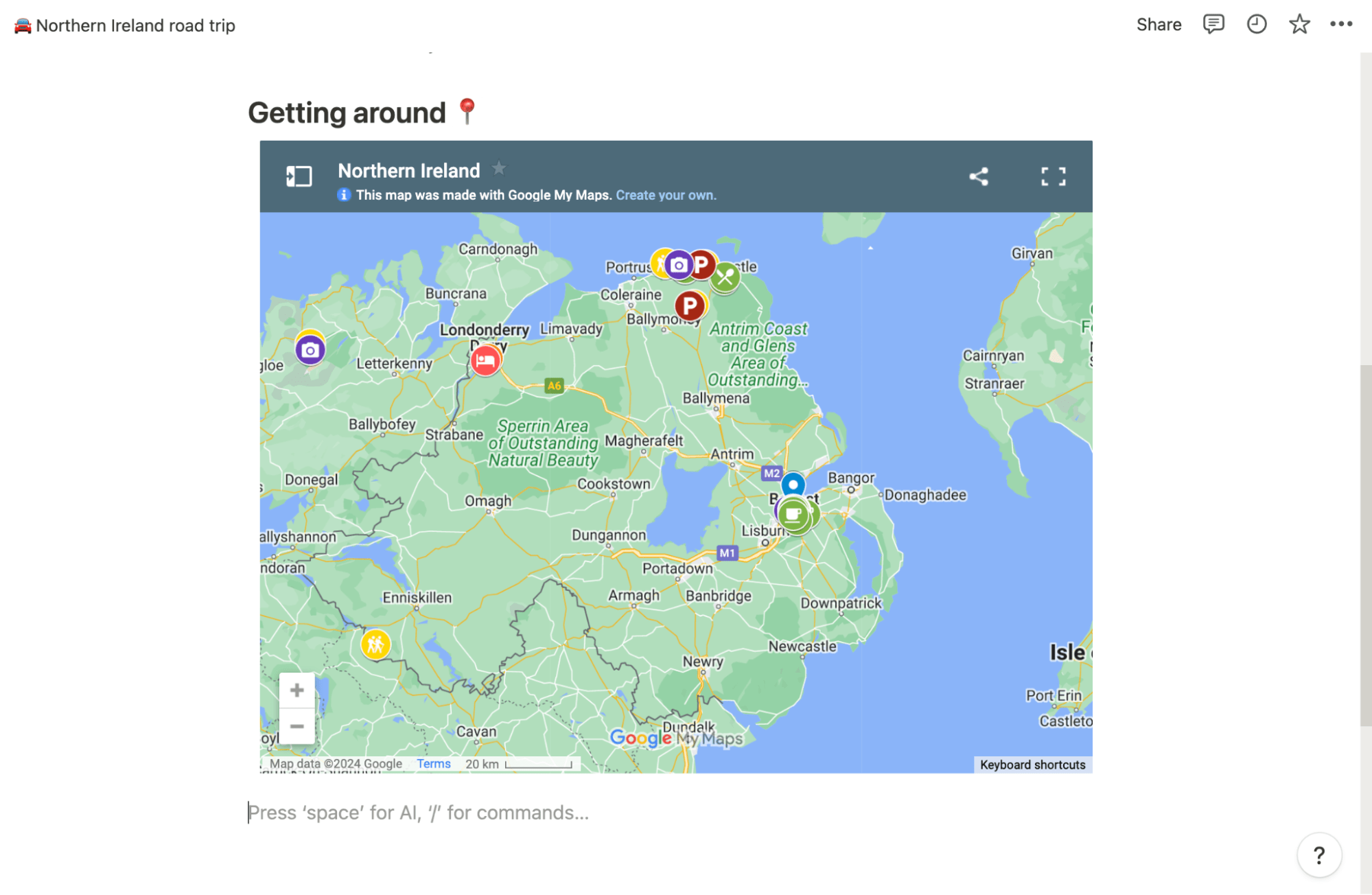Select the red bed marker at Derry
Image resolution: width=1372 pixels, height=895 pixels.
coord(485,360)
